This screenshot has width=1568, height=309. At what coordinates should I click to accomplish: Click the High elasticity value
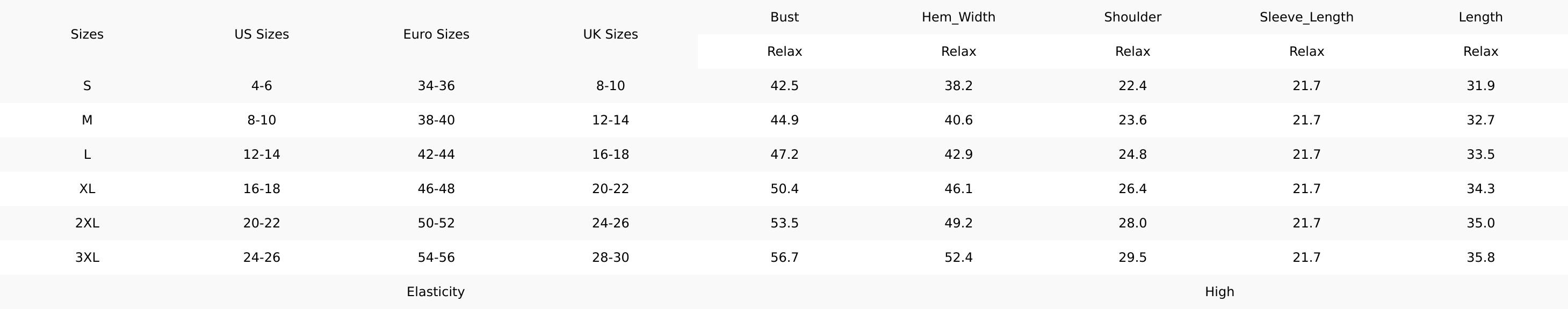(1219, 292)
